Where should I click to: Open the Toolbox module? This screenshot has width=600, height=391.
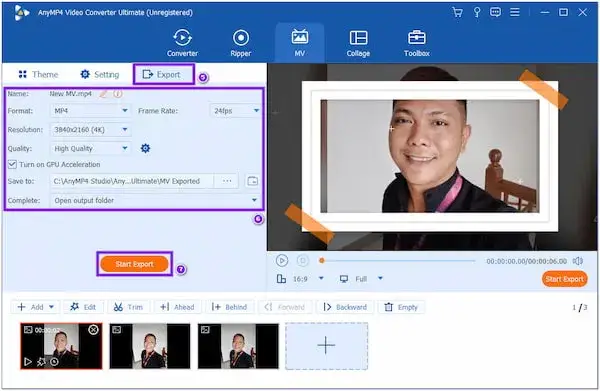coord(417,43)
